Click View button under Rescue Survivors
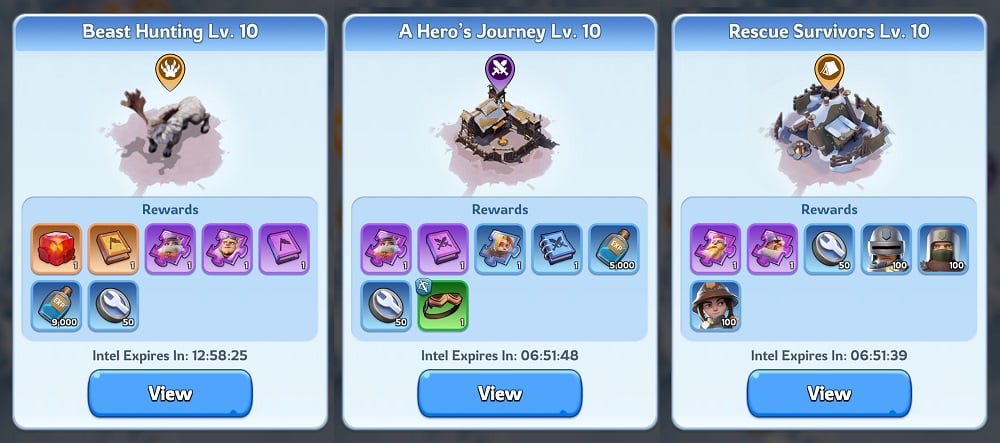This screenshot has height=443, width=1000. coord(829,393)
